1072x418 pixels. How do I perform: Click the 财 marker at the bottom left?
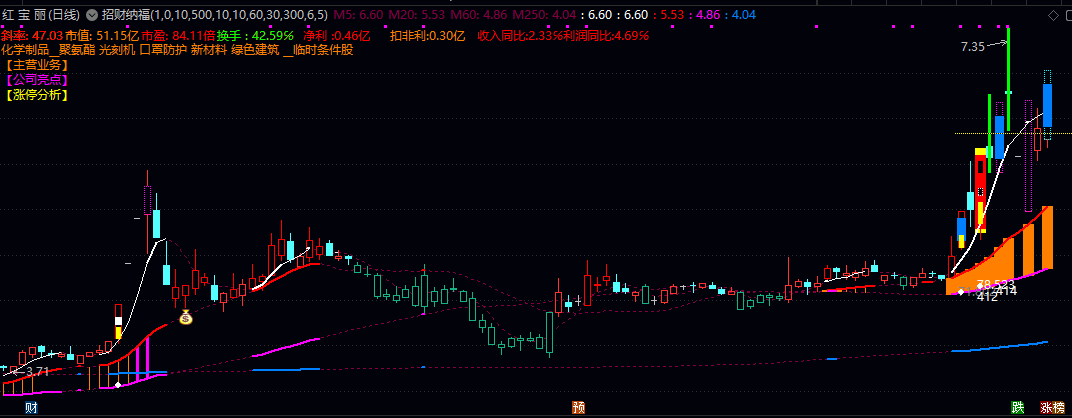31,408
